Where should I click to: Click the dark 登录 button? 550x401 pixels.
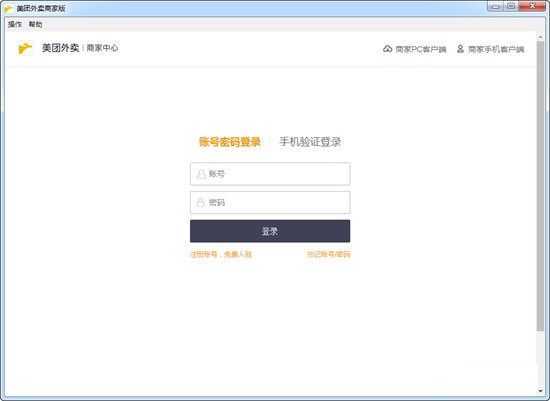coord(270,231)
